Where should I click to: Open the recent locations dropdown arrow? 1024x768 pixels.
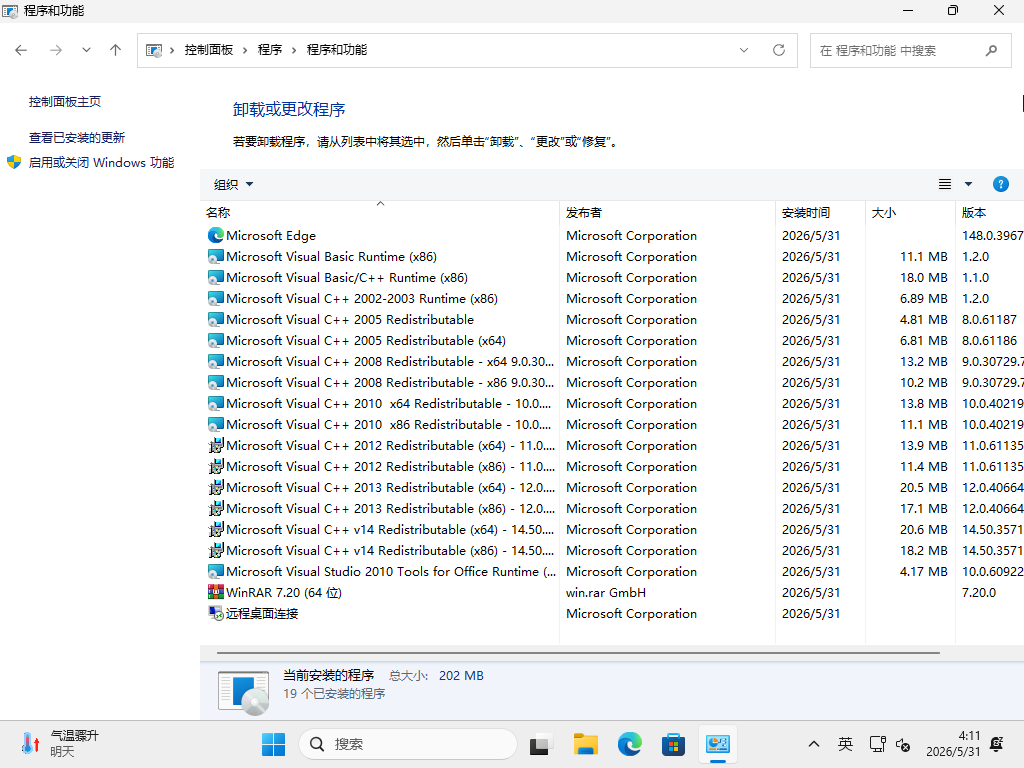click(x=86, y=50)
